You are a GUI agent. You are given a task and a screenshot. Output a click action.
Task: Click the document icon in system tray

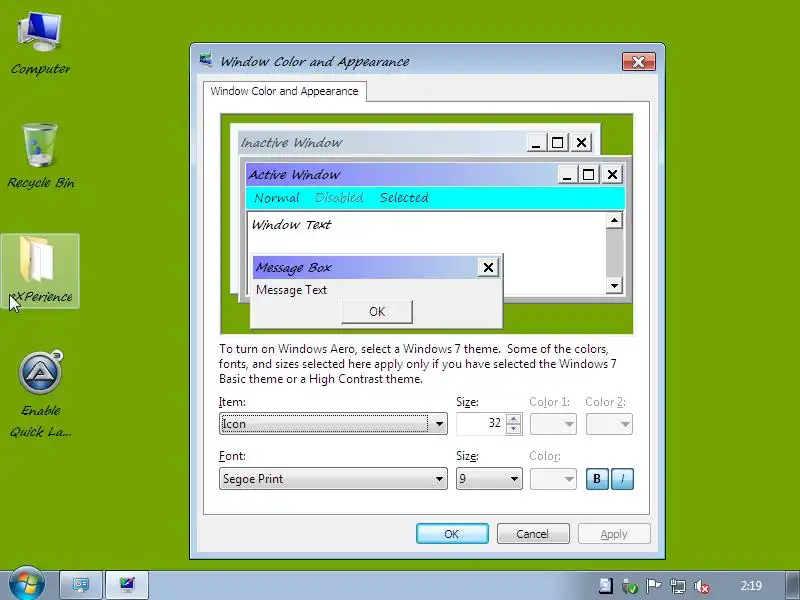606,586
